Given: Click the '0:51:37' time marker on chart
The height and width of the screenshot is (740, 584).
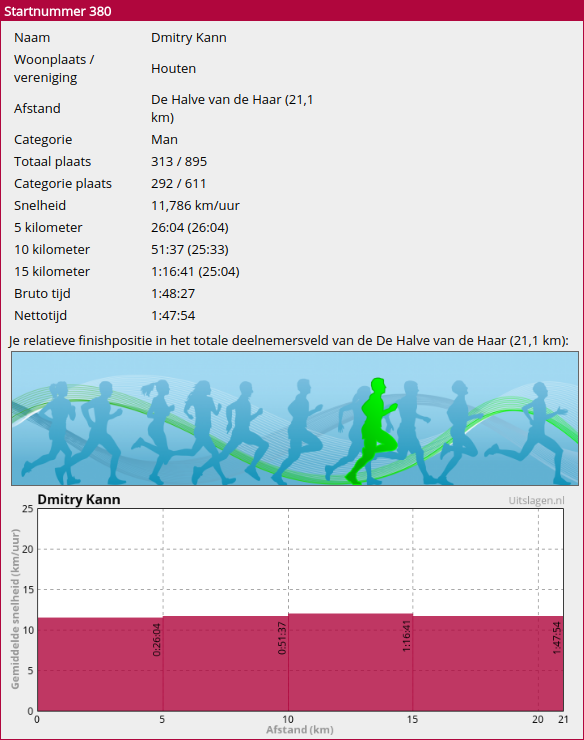Looking at the screenshot, I should [x=282, y=638].
